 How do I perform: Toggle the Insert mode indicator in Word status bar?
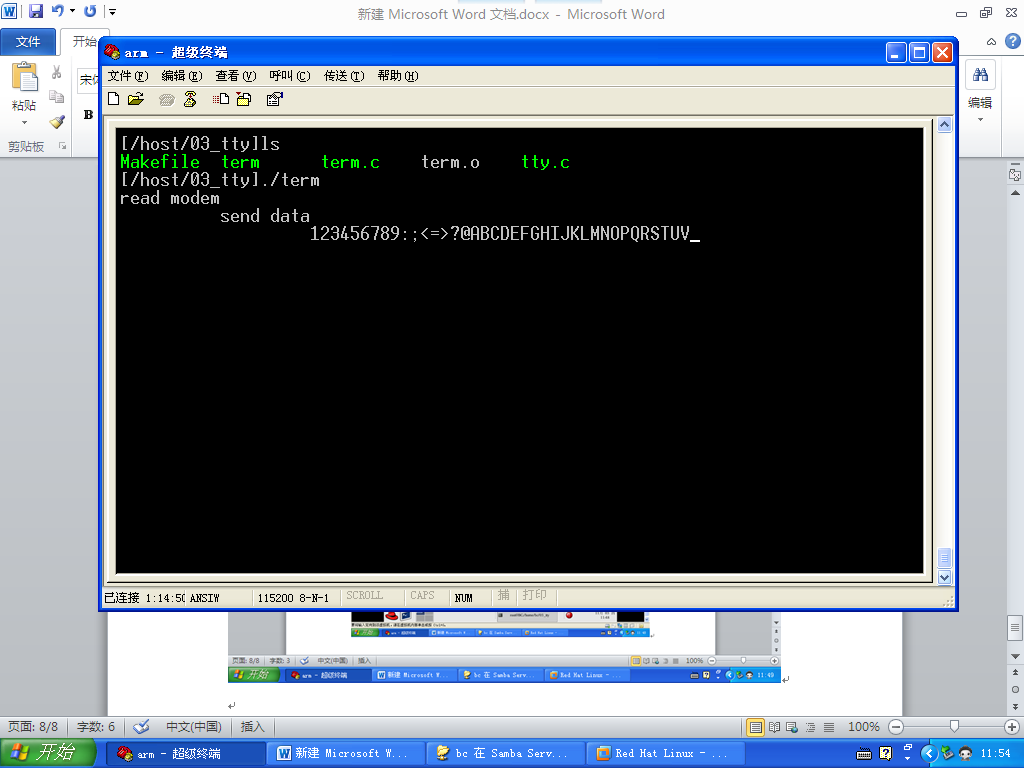253,727
